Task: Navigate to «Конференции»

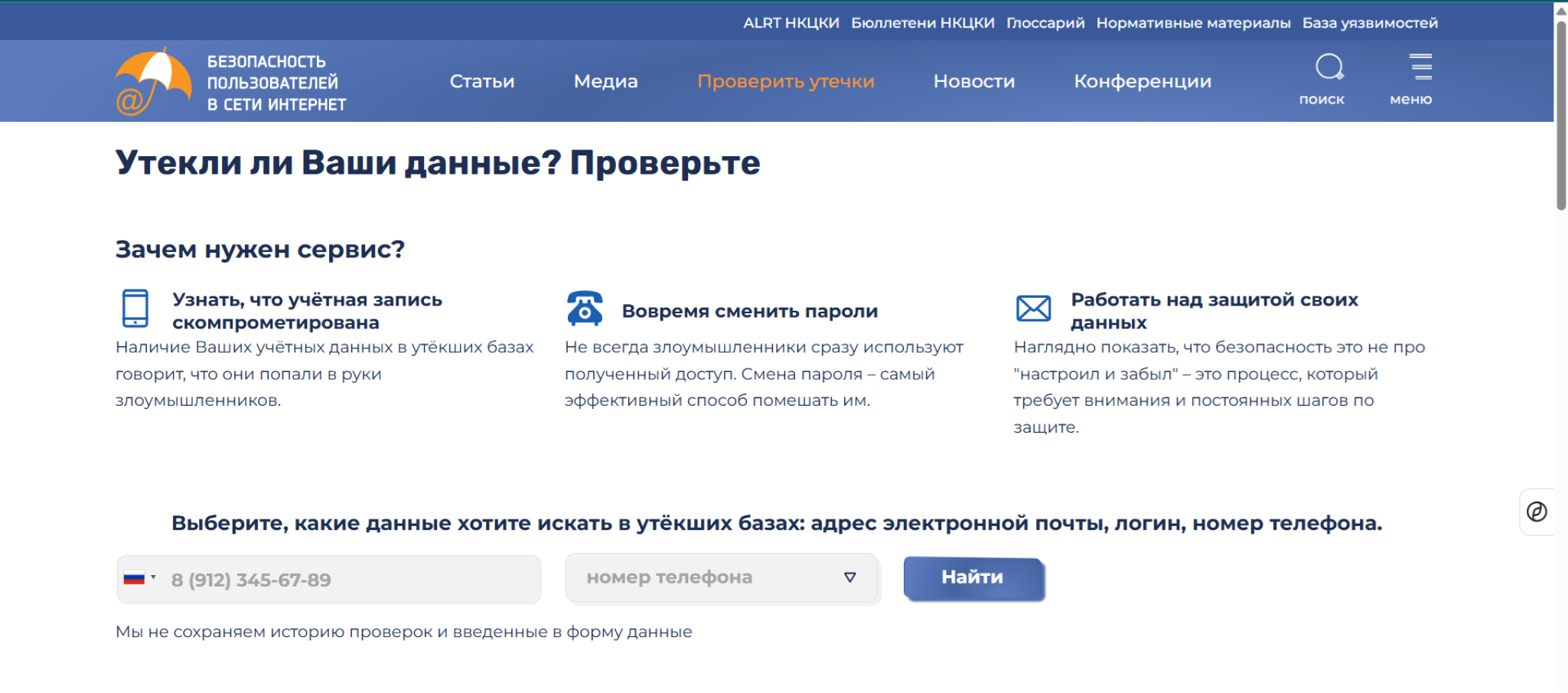Action: [1142, 81]
